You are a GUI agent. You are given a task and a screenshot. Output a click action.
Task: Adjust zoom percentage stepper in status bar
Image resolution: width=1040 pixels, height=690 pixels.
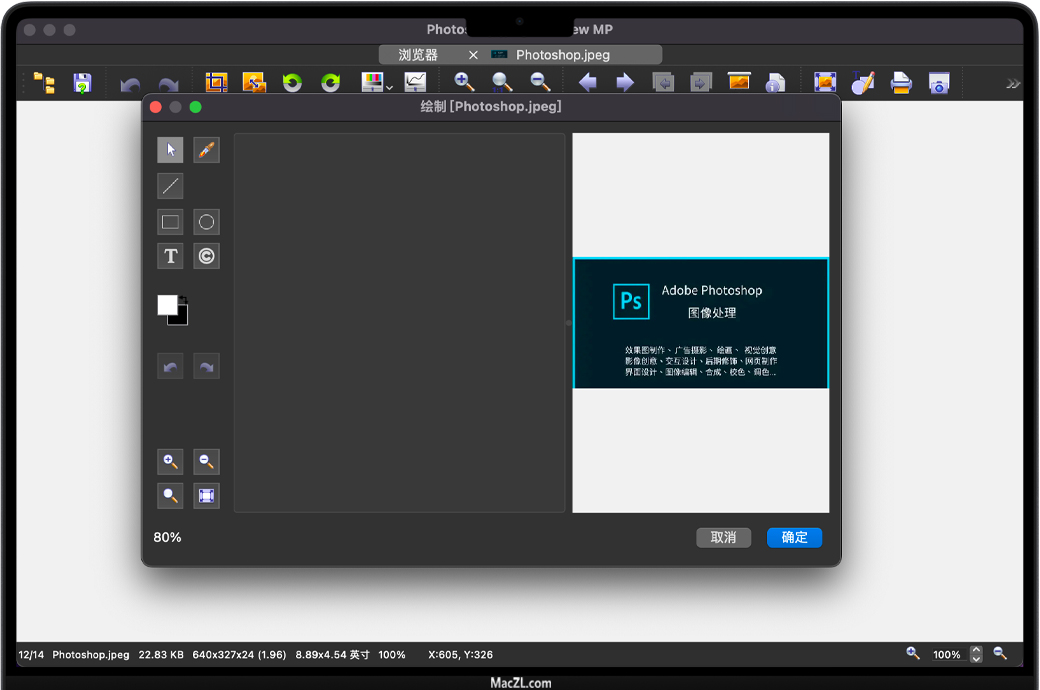point(976,654)
